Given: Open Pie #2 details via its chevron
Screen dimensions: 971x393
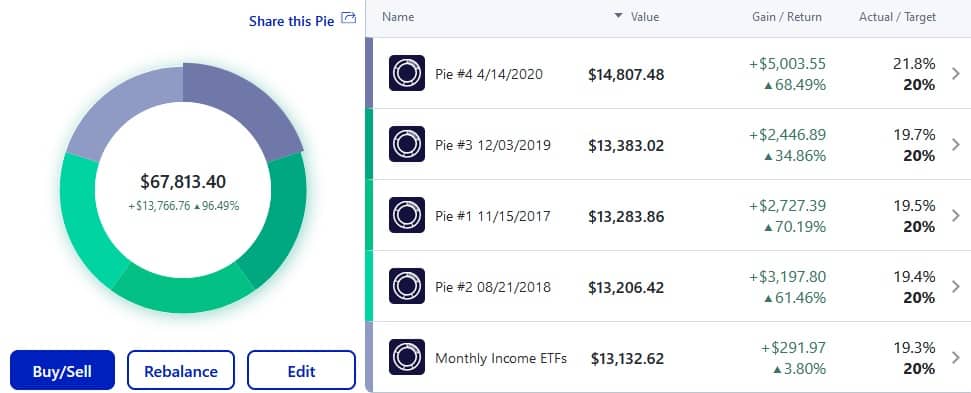Looking at the screenshot, I should pyautogui.click(x=956, y=287).
